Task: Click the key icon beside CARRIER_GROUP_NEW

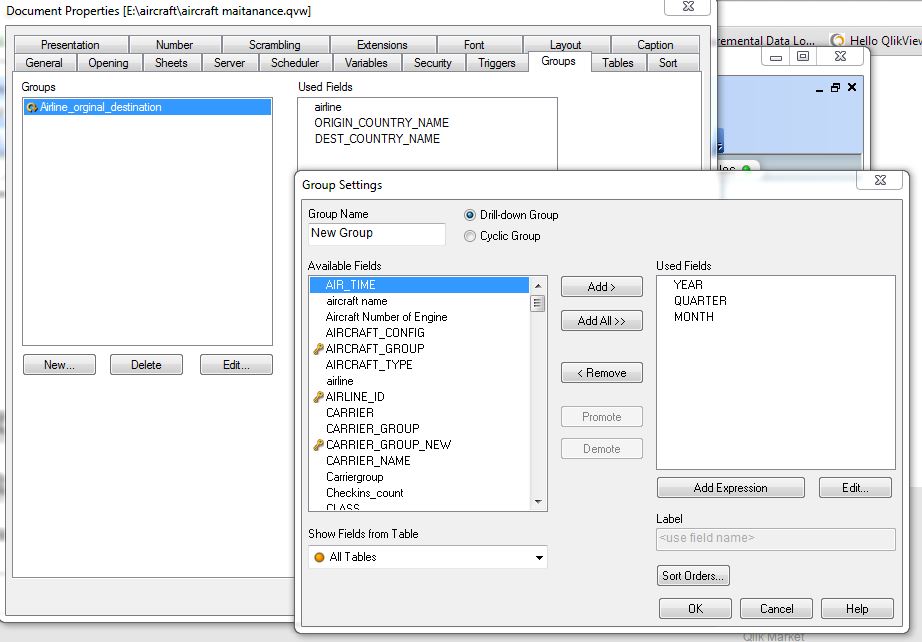Action: [x=318, y=445]
